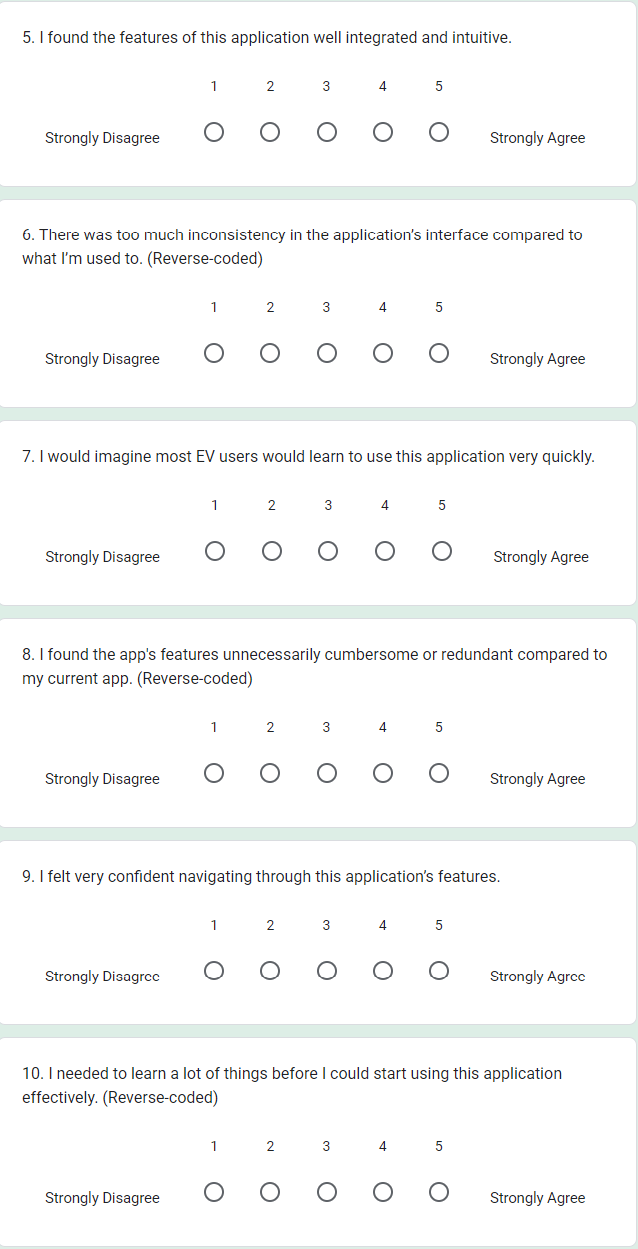Choose rating 1 for question 7
This screenshot has height=1249, width=638.
(x=215, y=551)
